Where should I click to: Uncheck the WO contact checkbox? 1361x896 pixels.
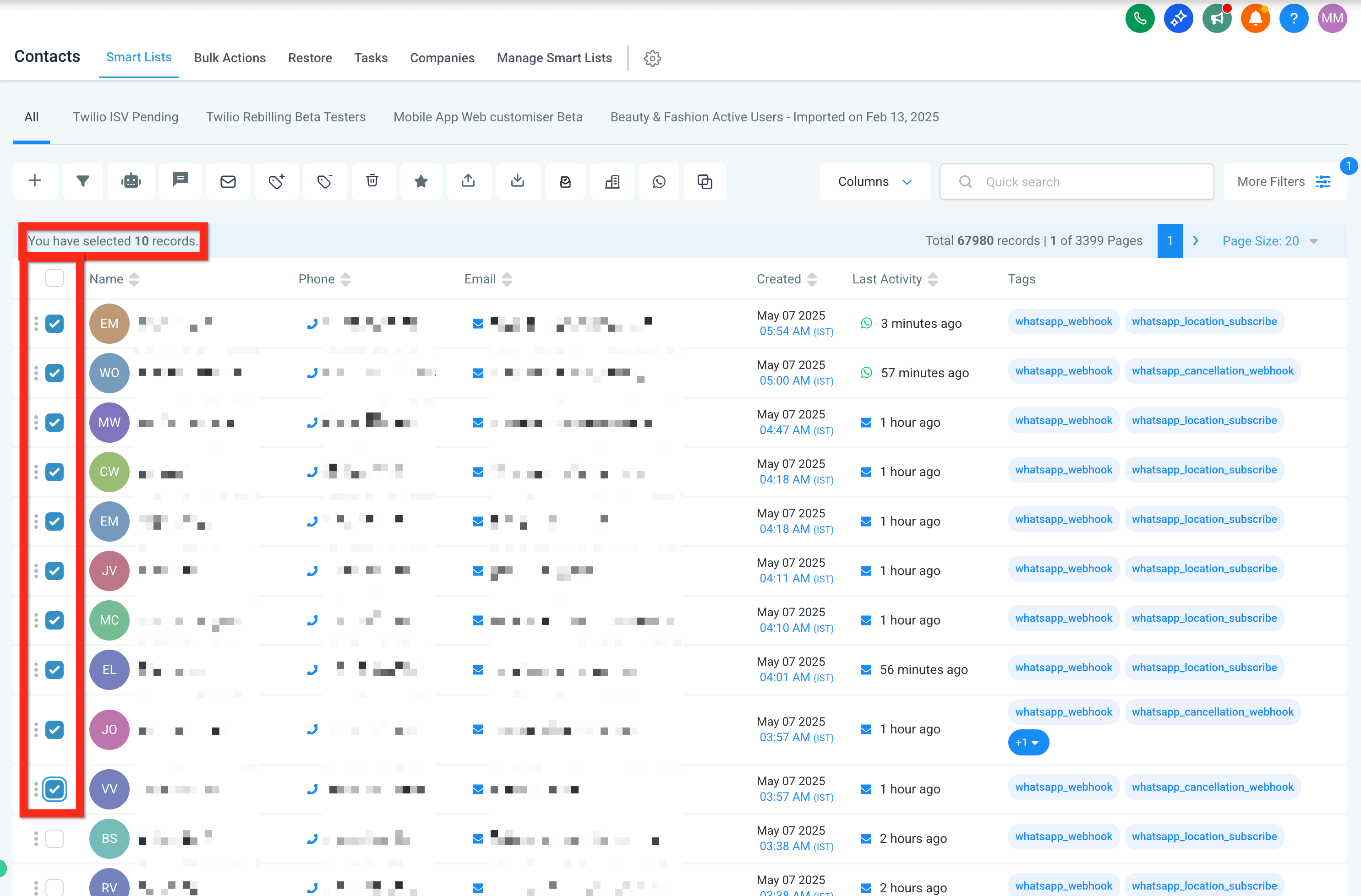tap(55, 373)
